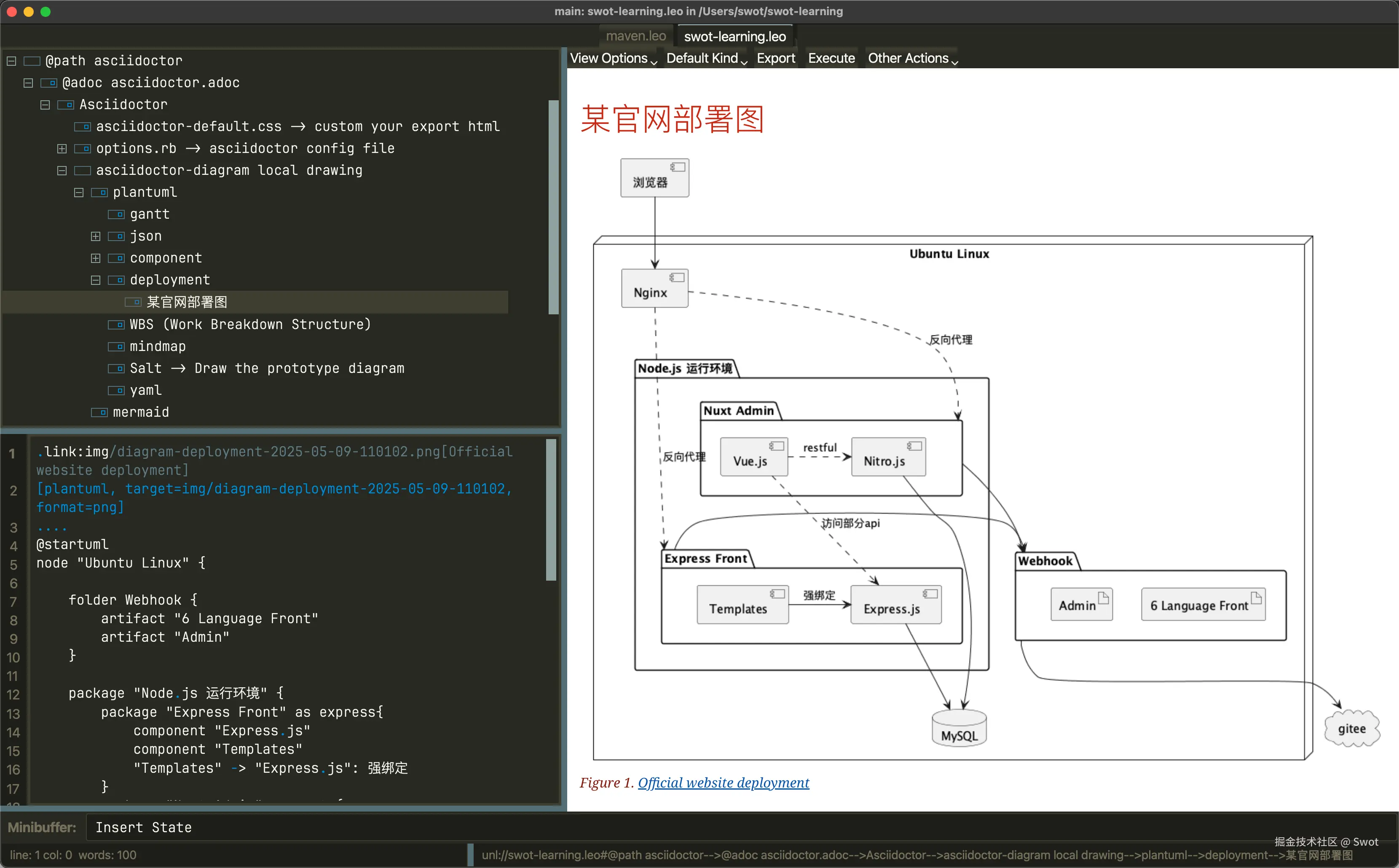Expand the json tree node

tap(95, 236)
